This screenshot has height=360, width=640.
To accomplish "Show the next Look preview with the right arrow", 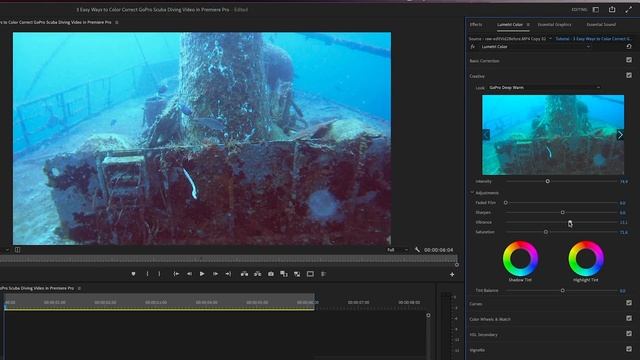I will (620, 135).
